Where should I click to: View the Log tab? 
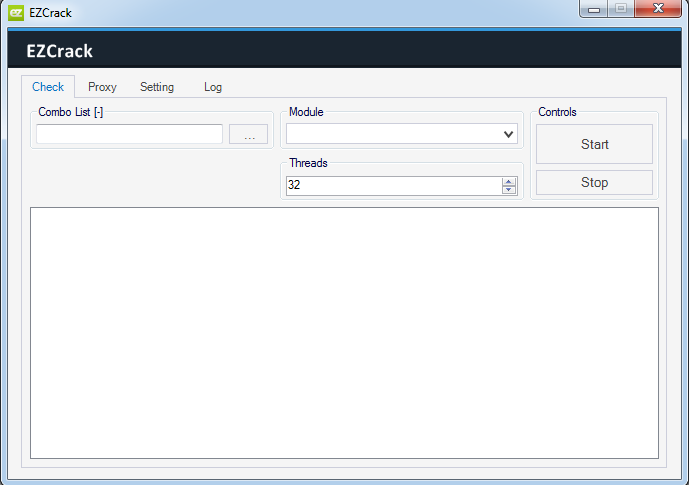click(x=213, y=87)
